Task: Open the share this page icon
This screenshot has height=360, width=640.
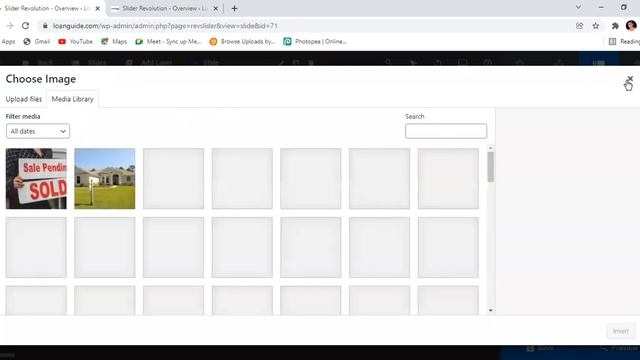Action: pyautogui.click(x=580, y=26)
